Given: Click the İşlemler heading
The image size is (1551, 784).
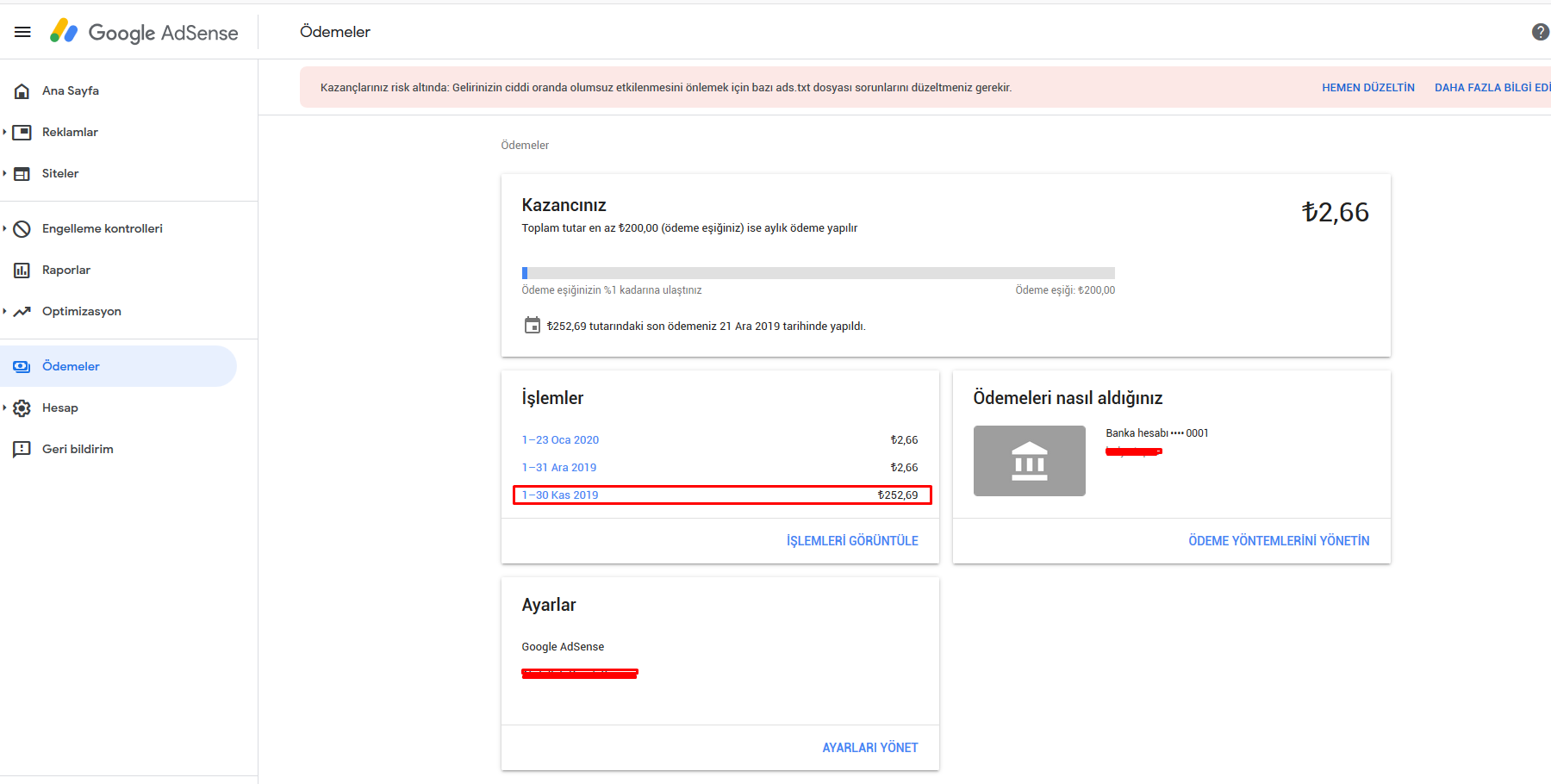Looking at the screenshot, I should tap(552, 398).
